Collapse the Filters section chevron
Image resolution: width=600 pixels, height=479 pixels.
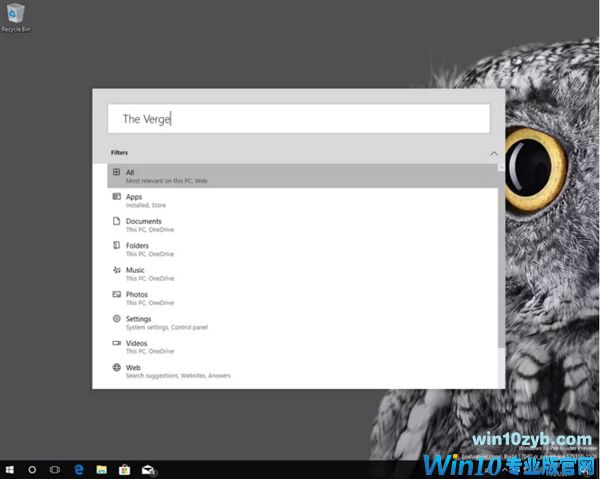pyautogui.click(x=494, y=154)
